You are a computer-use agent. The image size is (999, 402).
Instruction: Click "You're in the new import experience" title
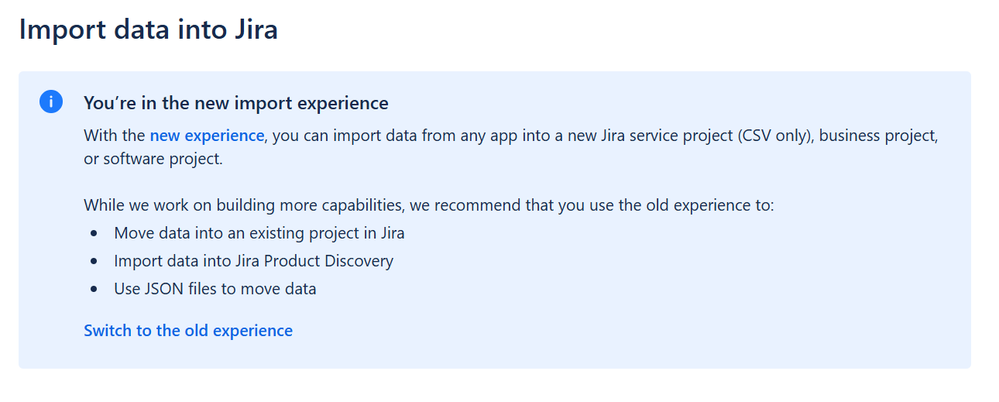[235, 103]
